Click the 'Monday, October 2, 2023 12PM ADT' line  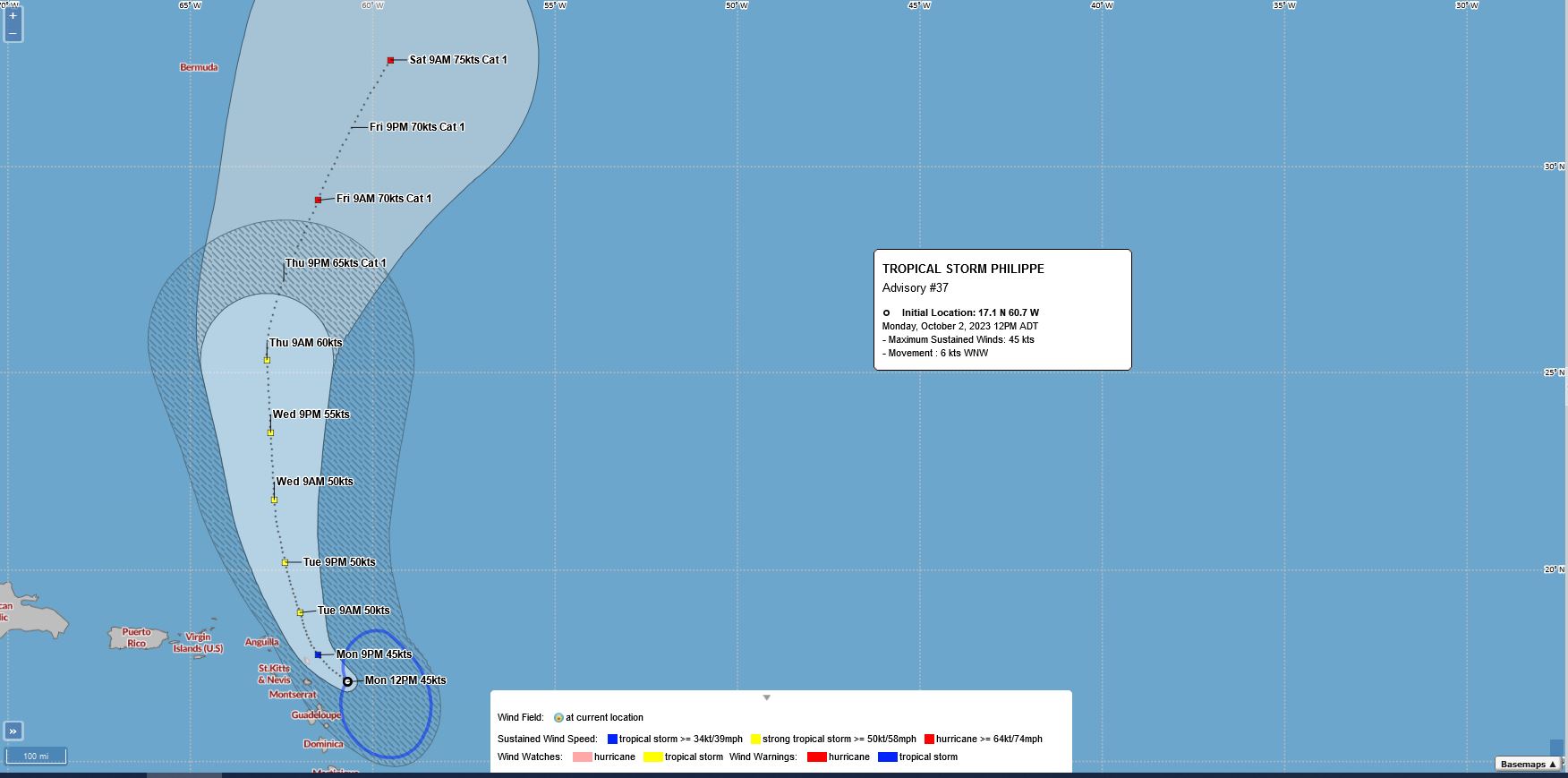point(960,327)
